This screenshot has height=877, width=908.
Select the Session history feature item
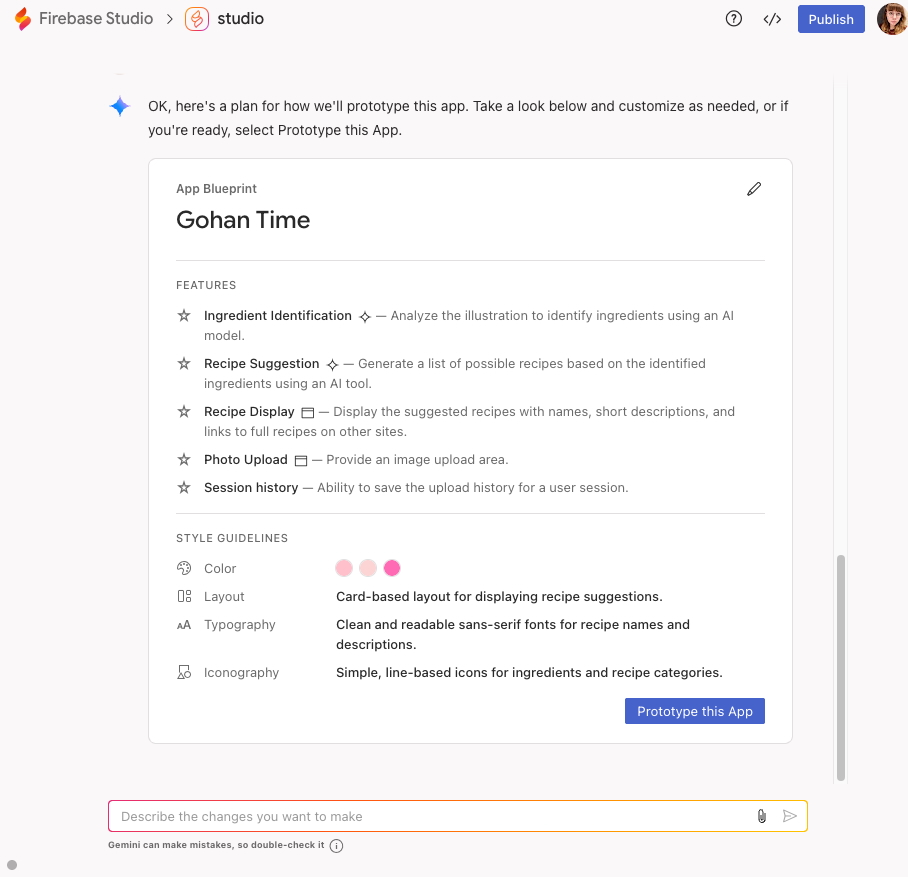coord(251,488)
